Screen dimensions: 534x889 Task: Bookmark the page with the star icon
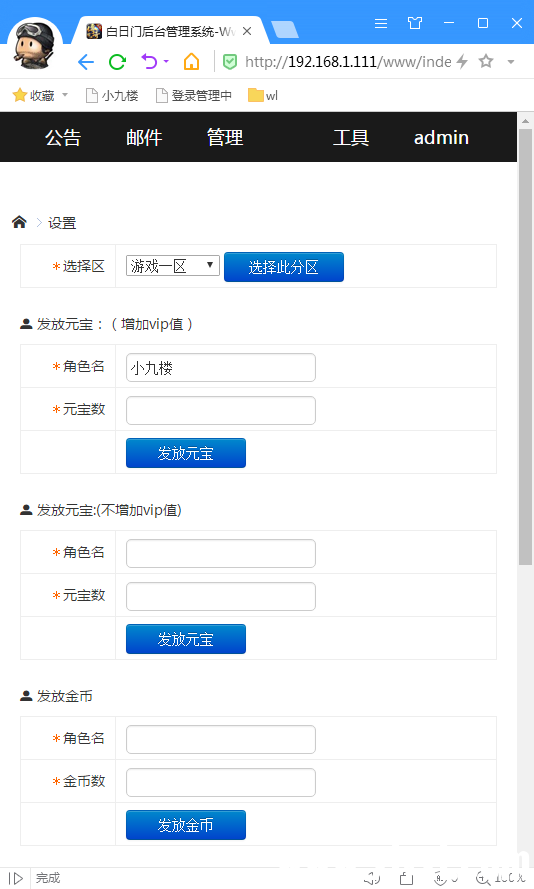click(x=486, y=61)
